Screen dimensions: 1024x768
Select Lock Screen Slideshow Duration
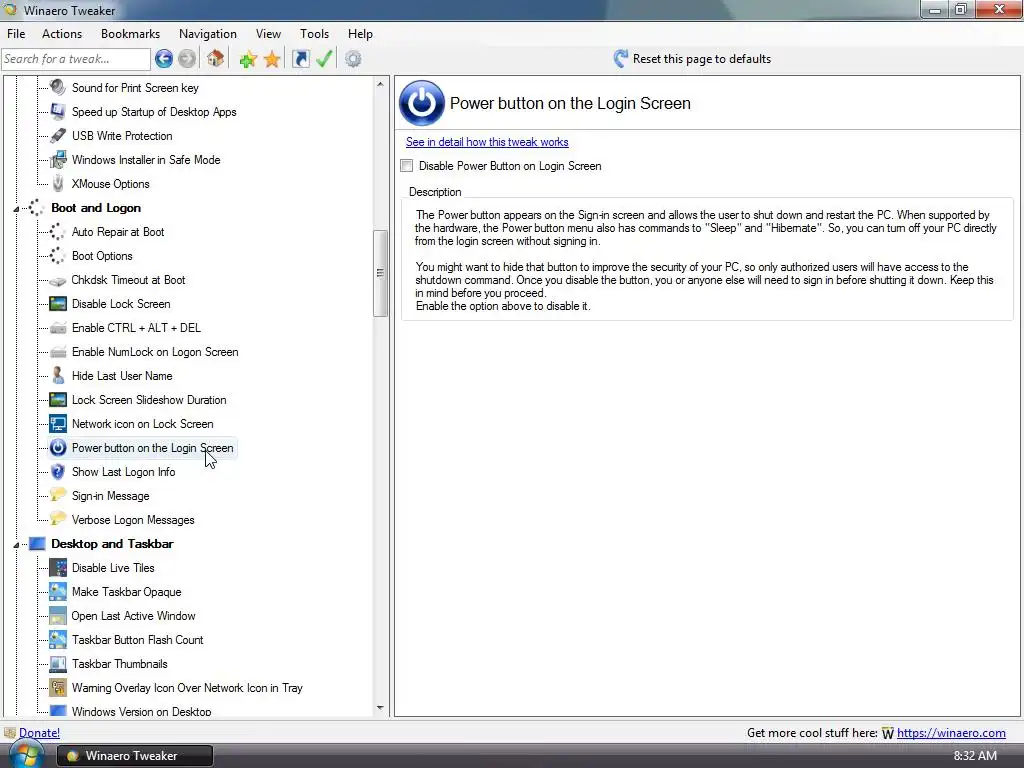[x=149, y=400]
